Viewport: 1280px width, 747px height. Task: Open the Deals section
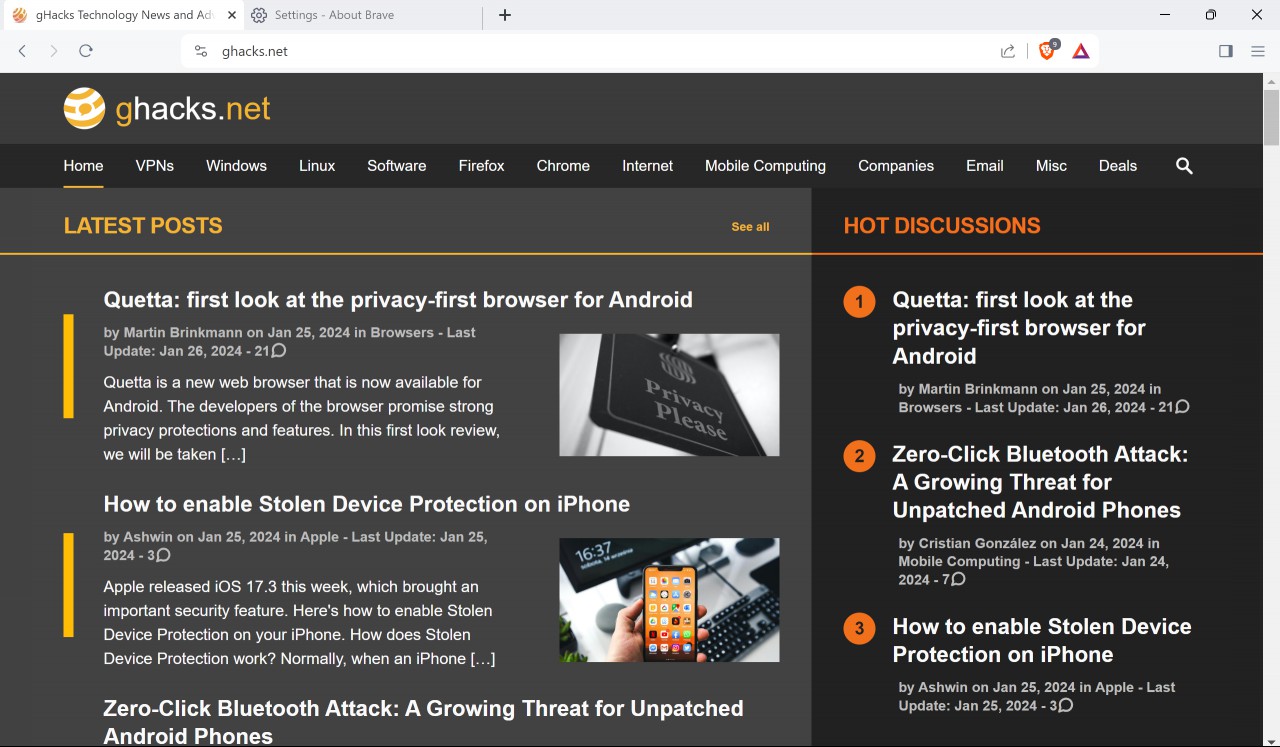click(x=1118, y=166)
